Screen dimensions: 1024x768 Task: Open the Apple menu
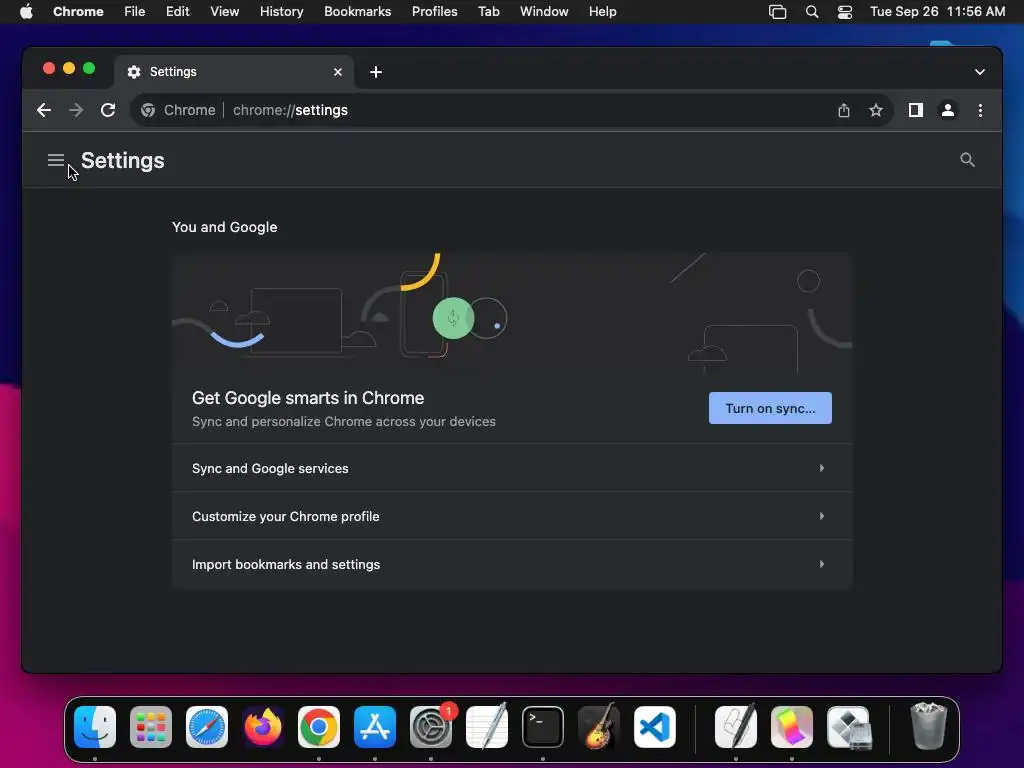point(26,12)
